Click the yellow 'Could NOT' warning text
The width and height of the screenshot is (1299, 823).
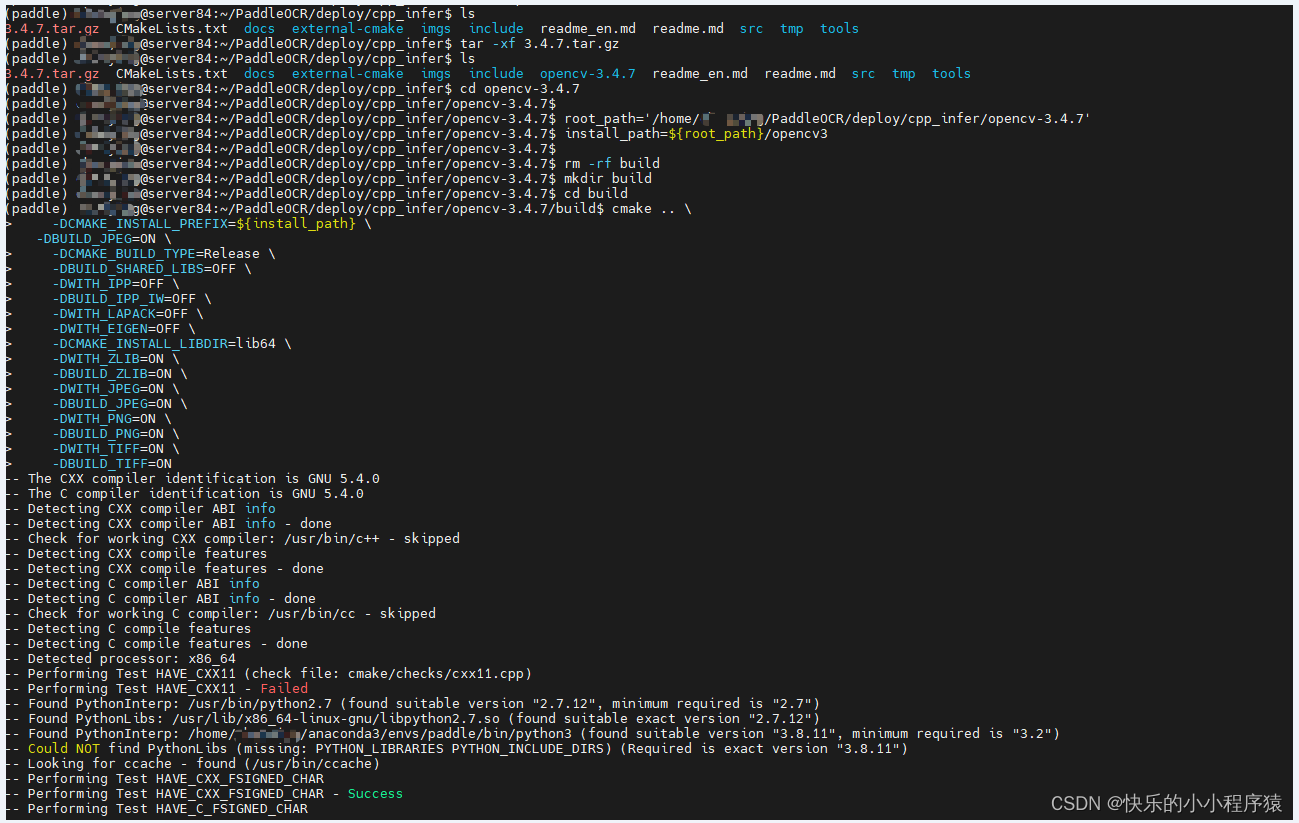(64, 749)
